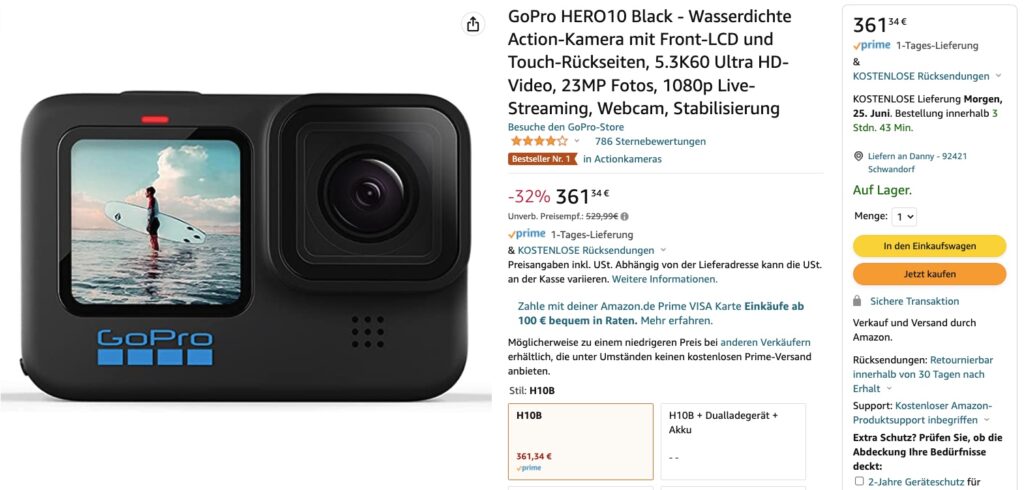Open the Menge quantity dropdown
This screenshot has height=490, width=1024.
pos(904,216)
